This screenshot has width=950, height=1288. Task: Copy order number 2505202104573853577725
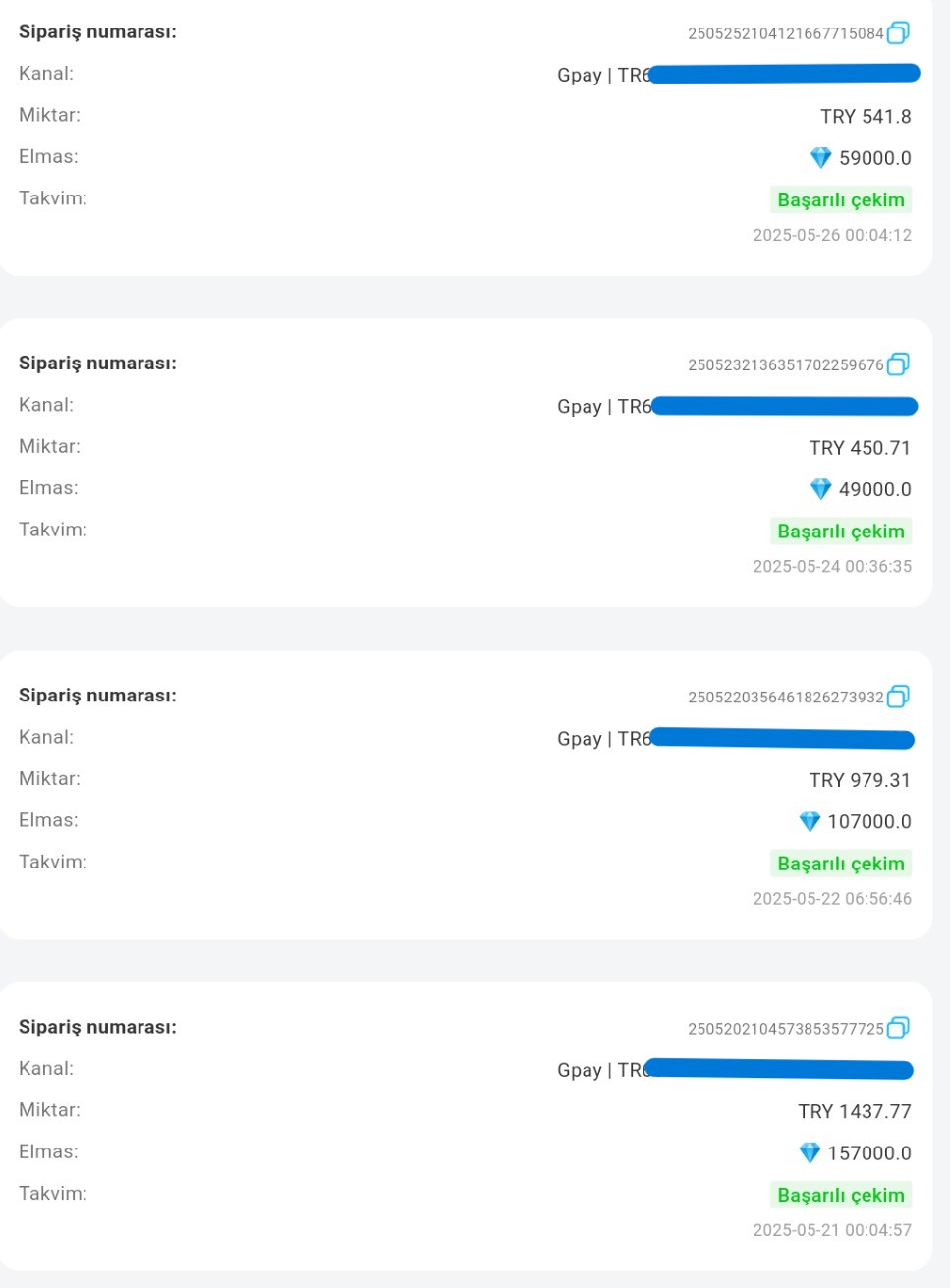[898, 1028]
